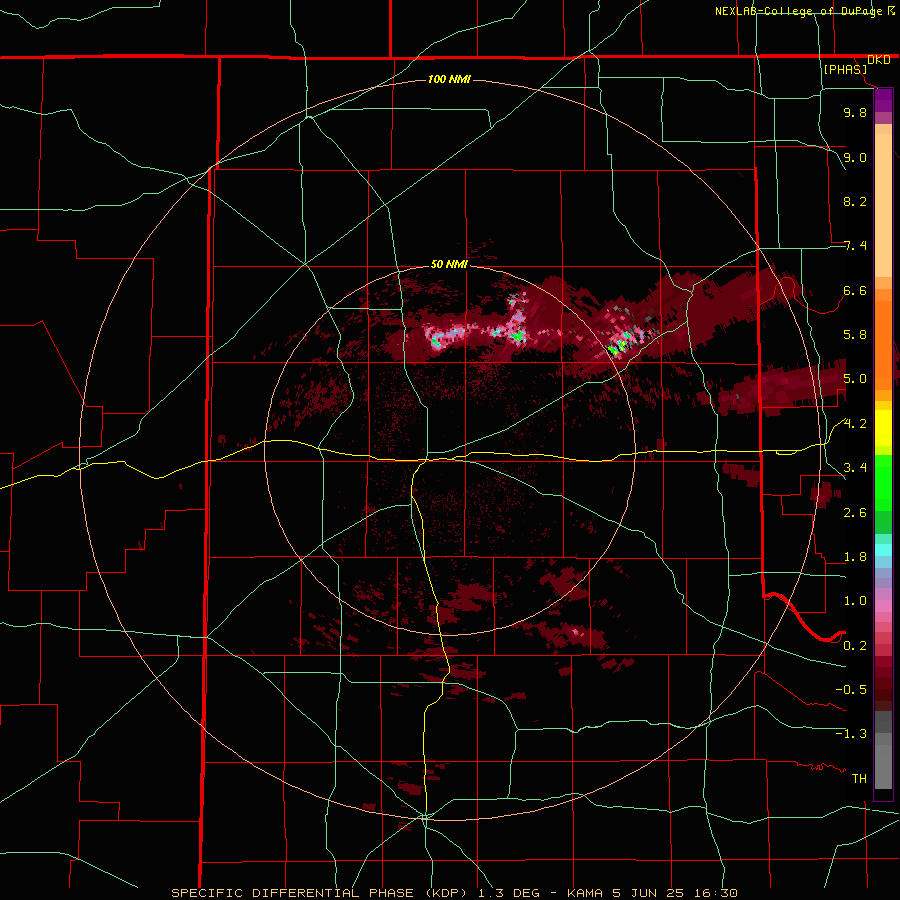
Task: Select the 1.8 value on color scale
Action: [855, 557]
